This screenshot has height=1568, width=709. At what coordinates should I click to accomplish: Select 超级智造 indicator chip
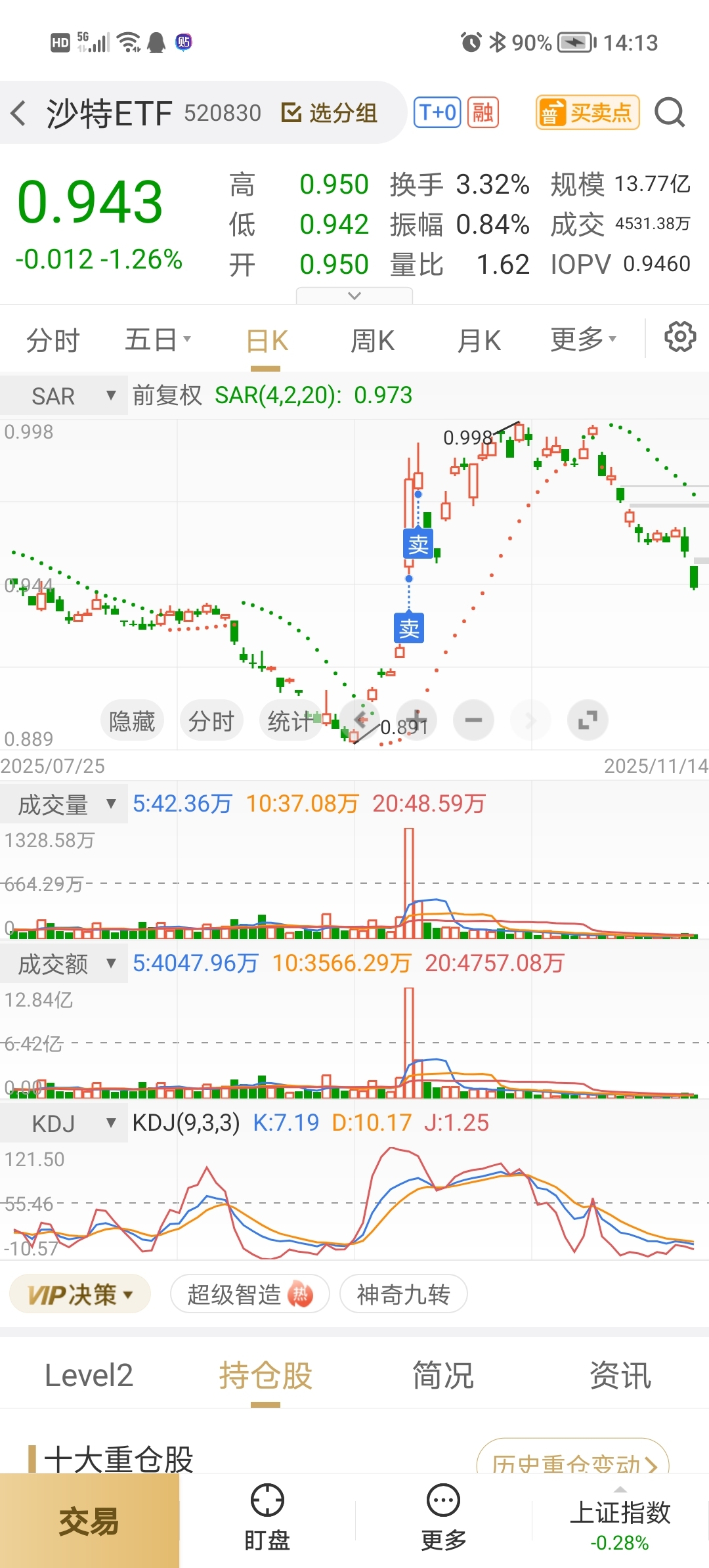(x=249, y=1294)
